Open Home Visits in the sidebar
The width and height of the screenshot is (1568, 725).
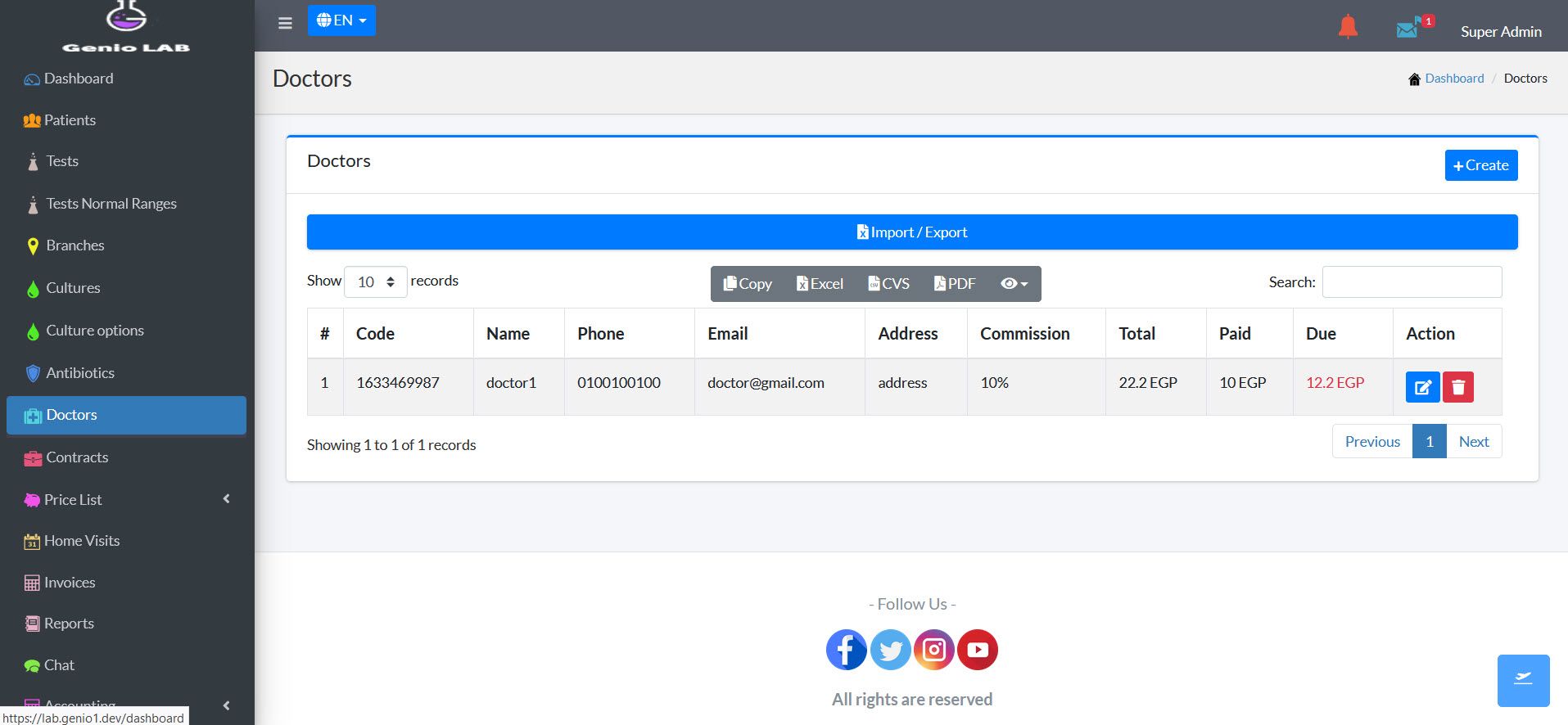[x=126, y=541]
